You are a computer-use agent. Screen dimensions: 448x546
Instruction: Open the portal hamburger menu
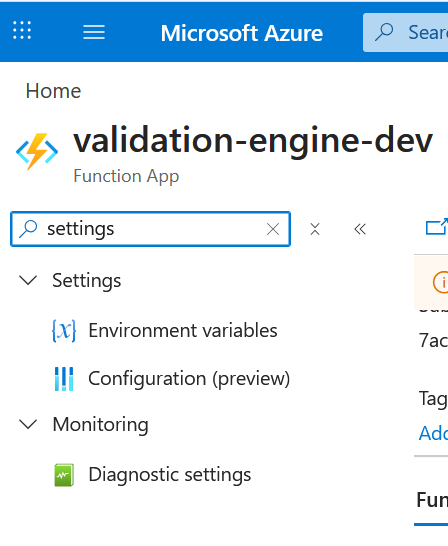tap(94, 32)
